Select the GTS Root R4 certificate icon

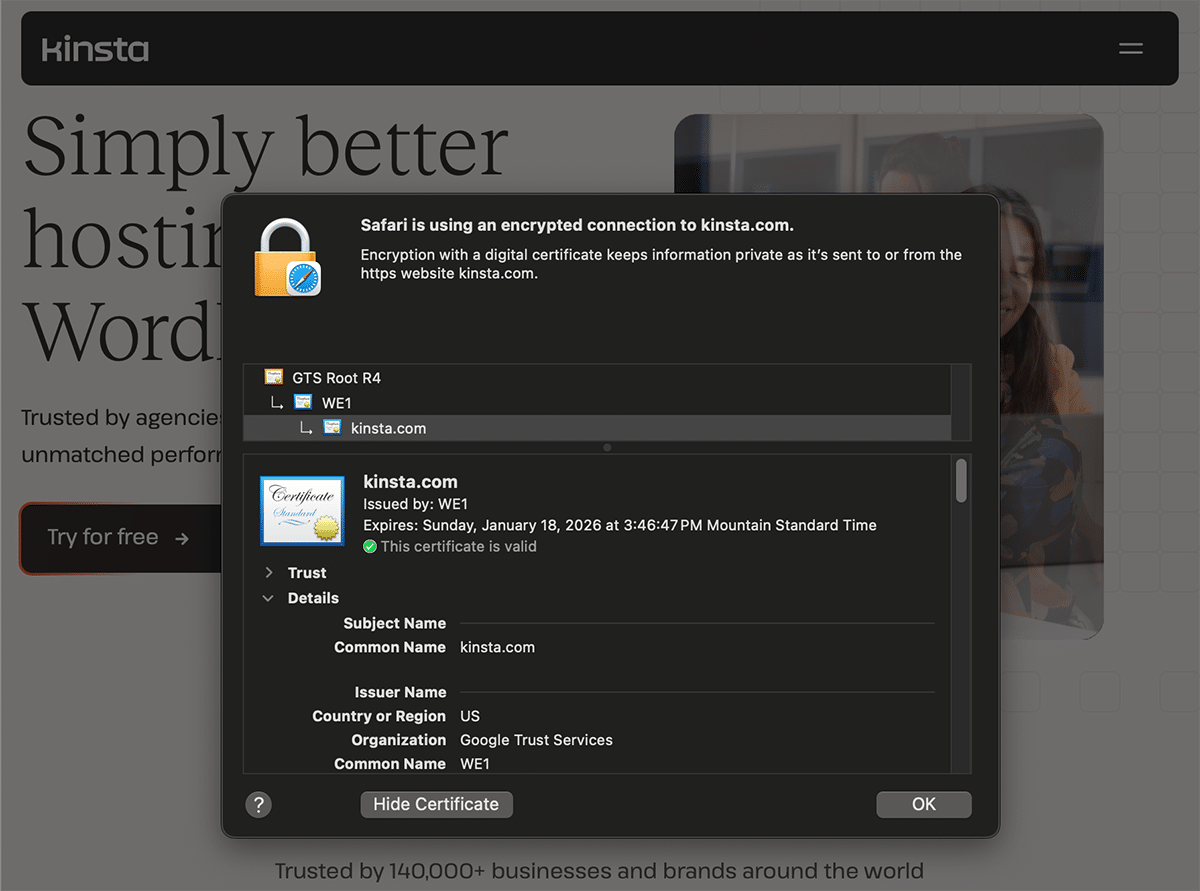(x=273, y=377)
